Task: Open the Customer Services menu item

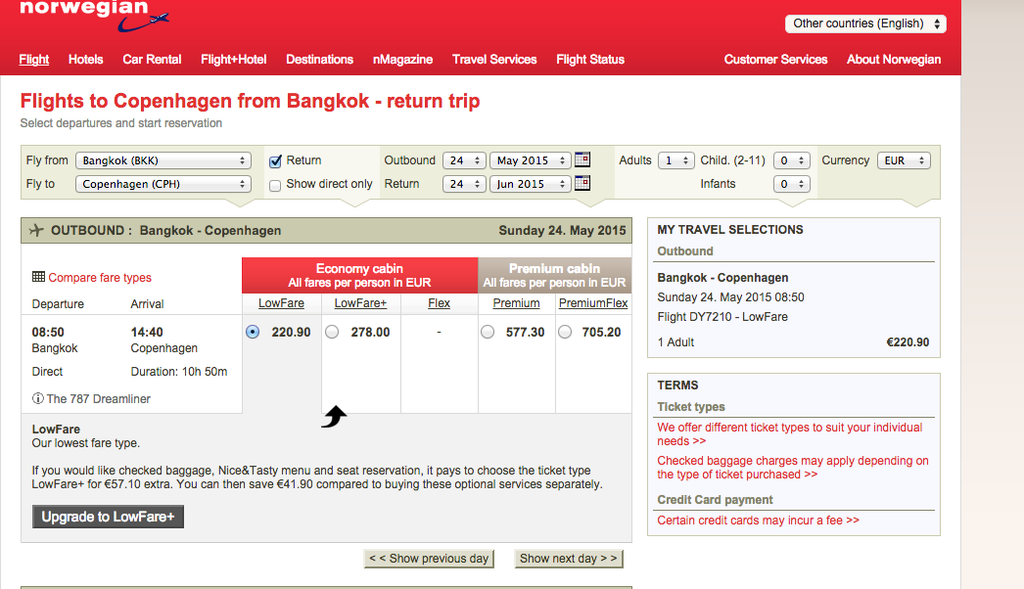Action: (x=775, y=59)
